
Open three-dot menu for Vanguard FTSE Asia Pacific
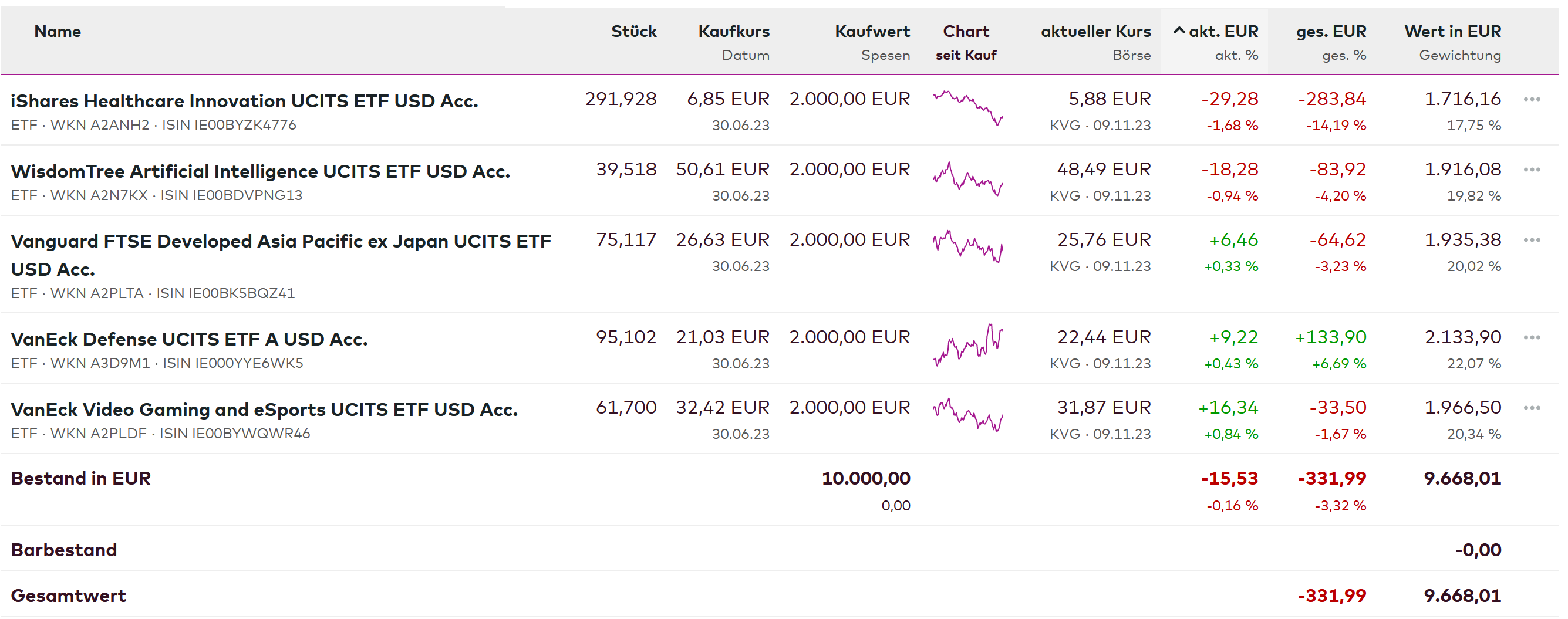point(1532,241)
